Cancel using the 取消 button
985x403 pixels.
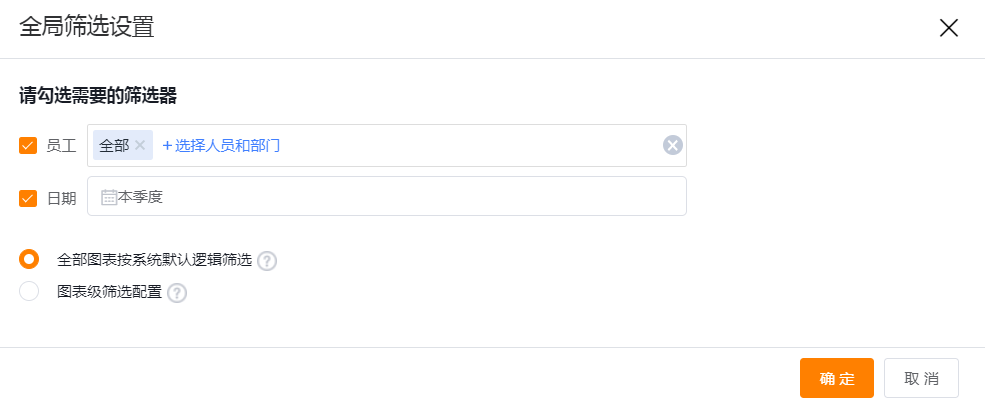[921, 378]
